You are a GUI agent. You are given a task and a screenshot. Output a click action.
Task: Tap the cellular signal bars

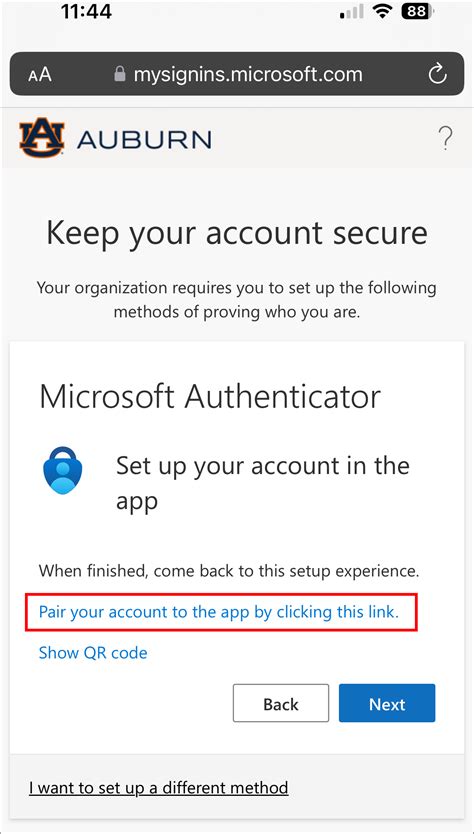[x=352, y=12]
